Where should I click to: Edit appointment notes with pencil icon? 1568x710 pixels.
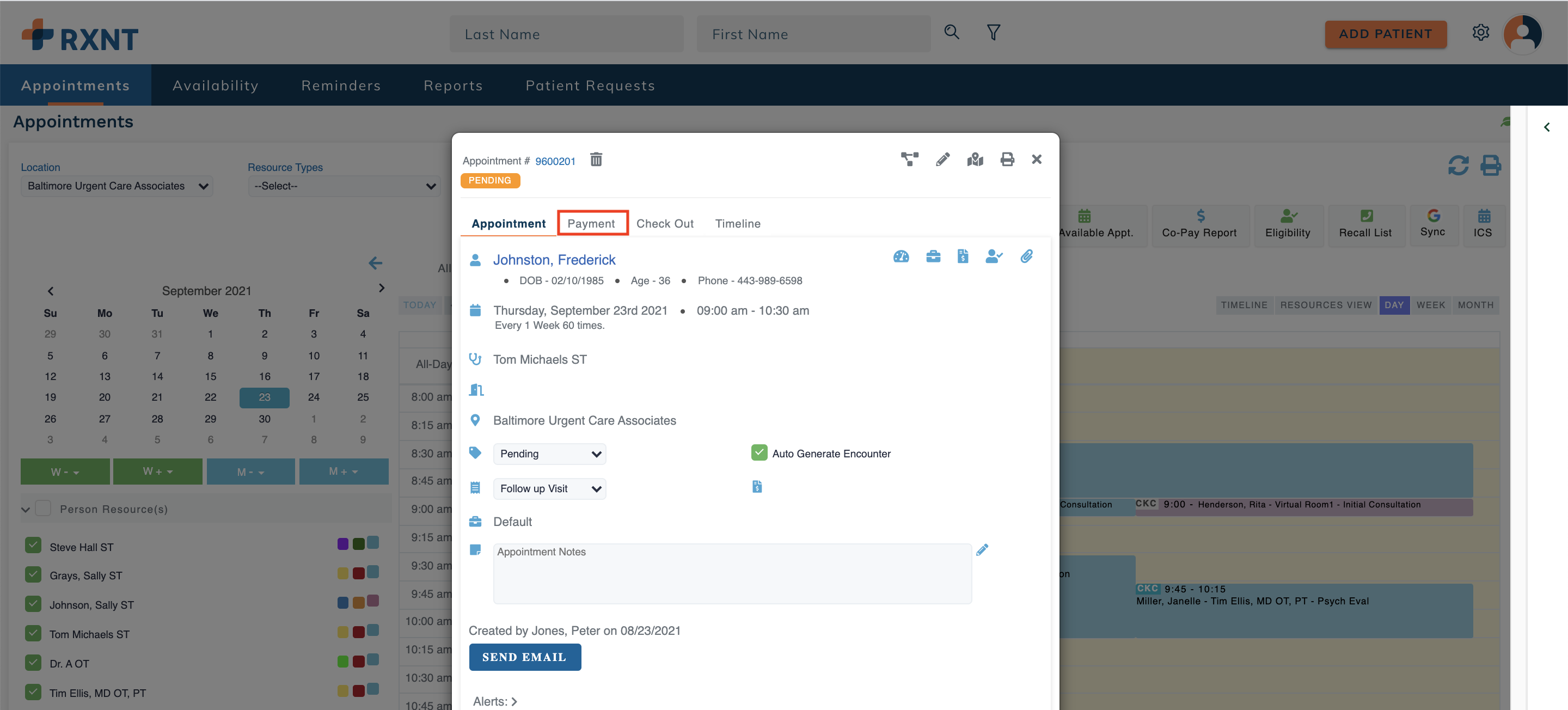click(x=982, y=550)
